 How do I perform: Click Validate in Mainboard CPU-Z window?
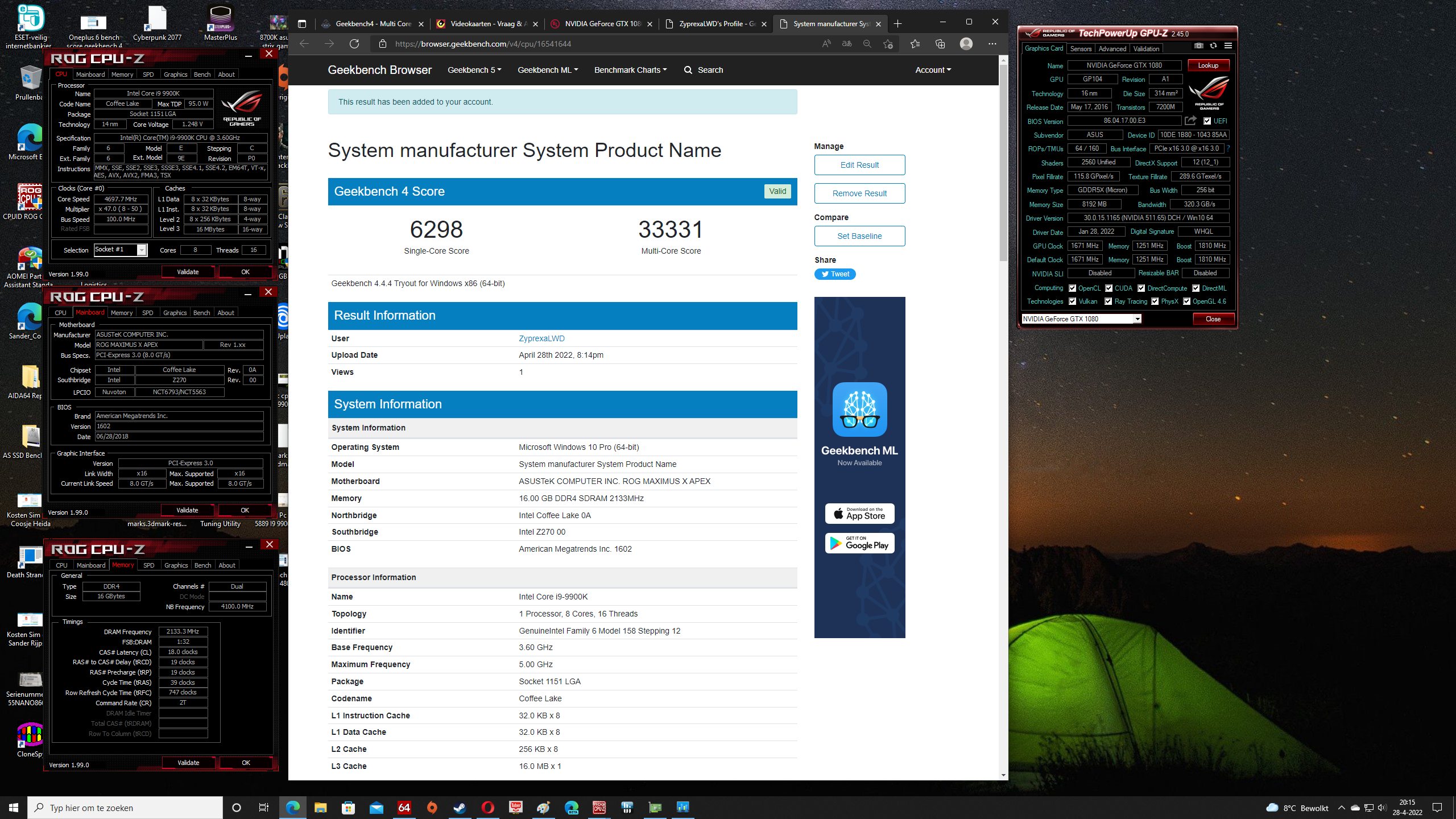pos(187,510)
